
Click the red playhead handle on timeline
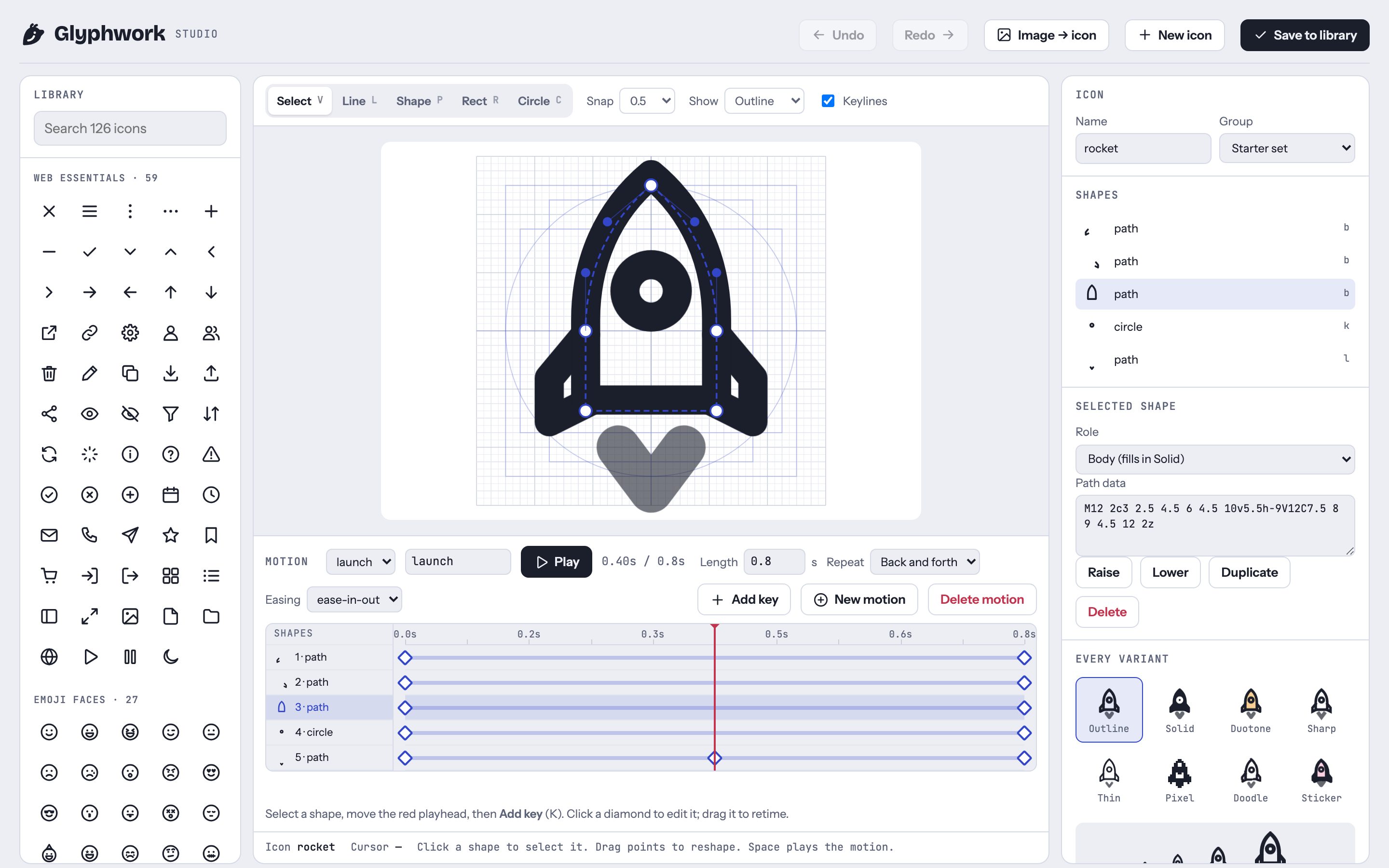pos(715,627)
